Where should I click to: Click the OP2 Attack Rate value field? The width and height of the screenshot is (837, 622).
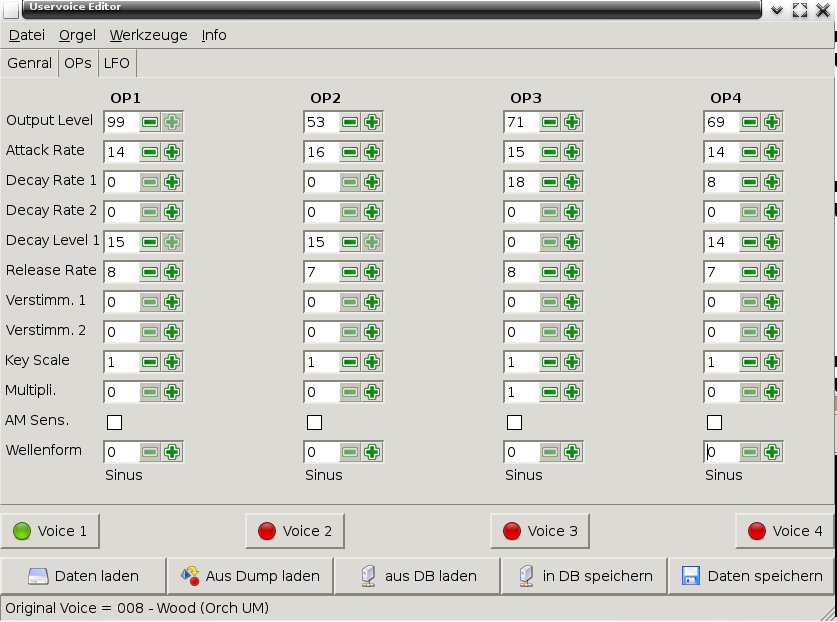322,152
